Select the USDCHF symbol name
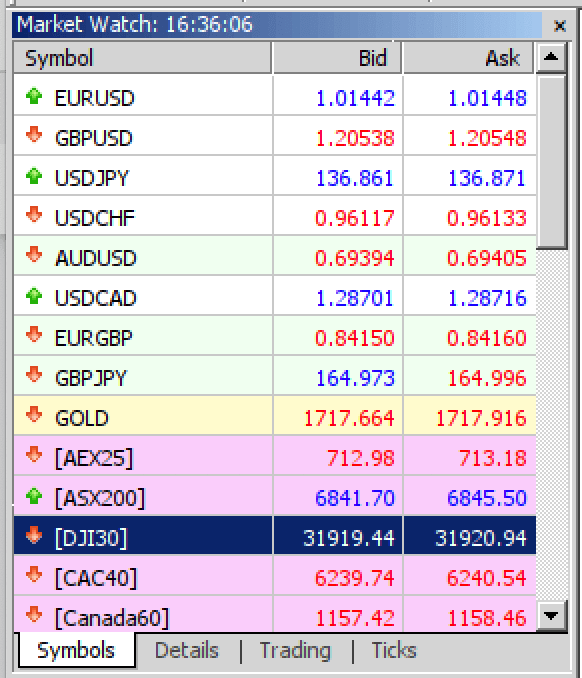582x678 pixels. click(95, 218)
